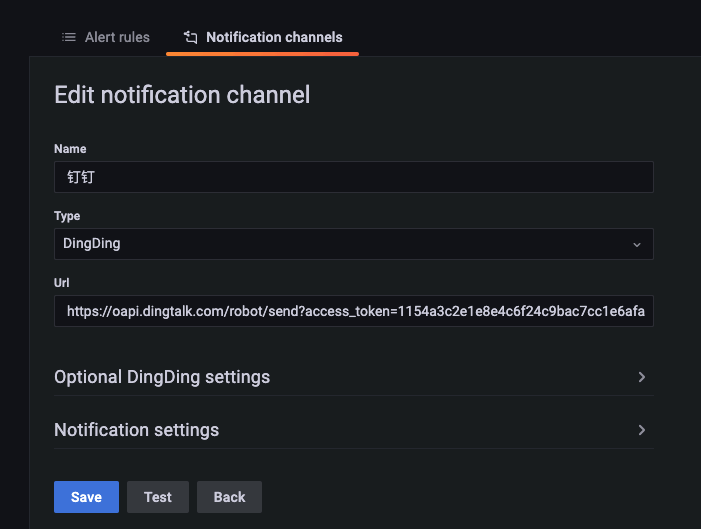Click blank space right of Back button
The height and width of the screenshot is (529, 701).
(450, 497)
